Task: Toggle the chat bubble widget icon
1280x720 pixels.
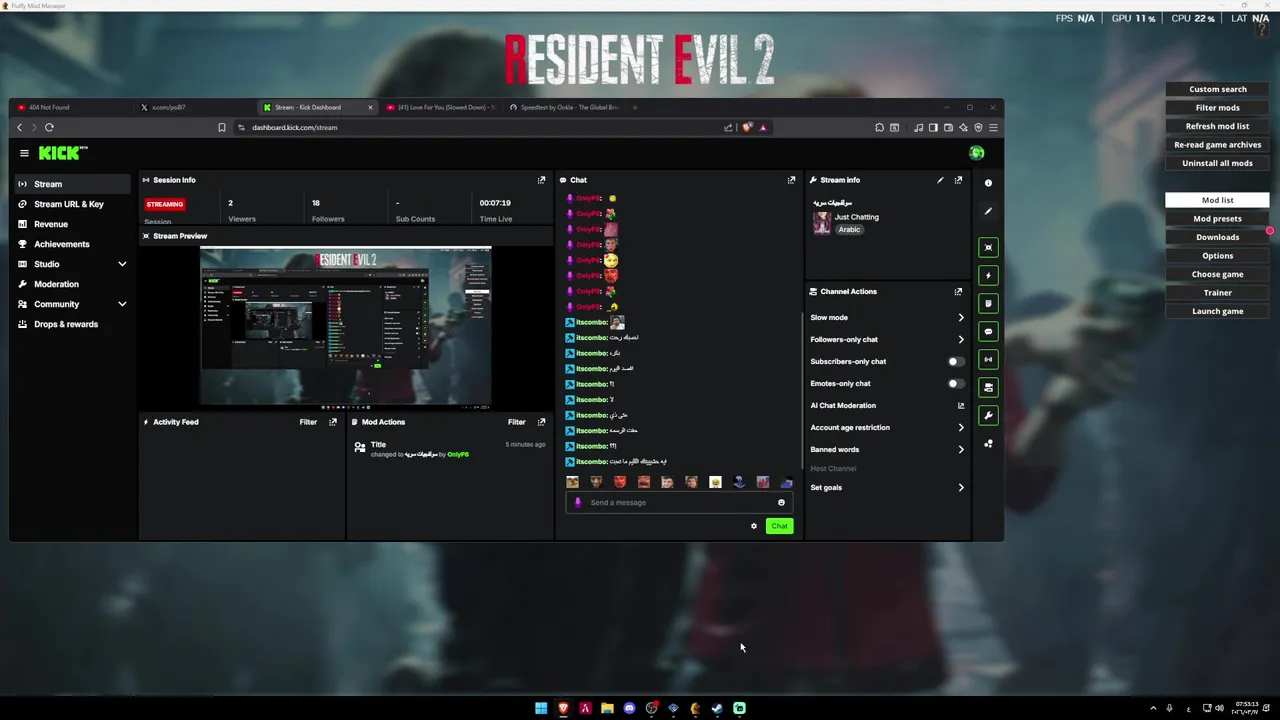Action: point(988,331)
